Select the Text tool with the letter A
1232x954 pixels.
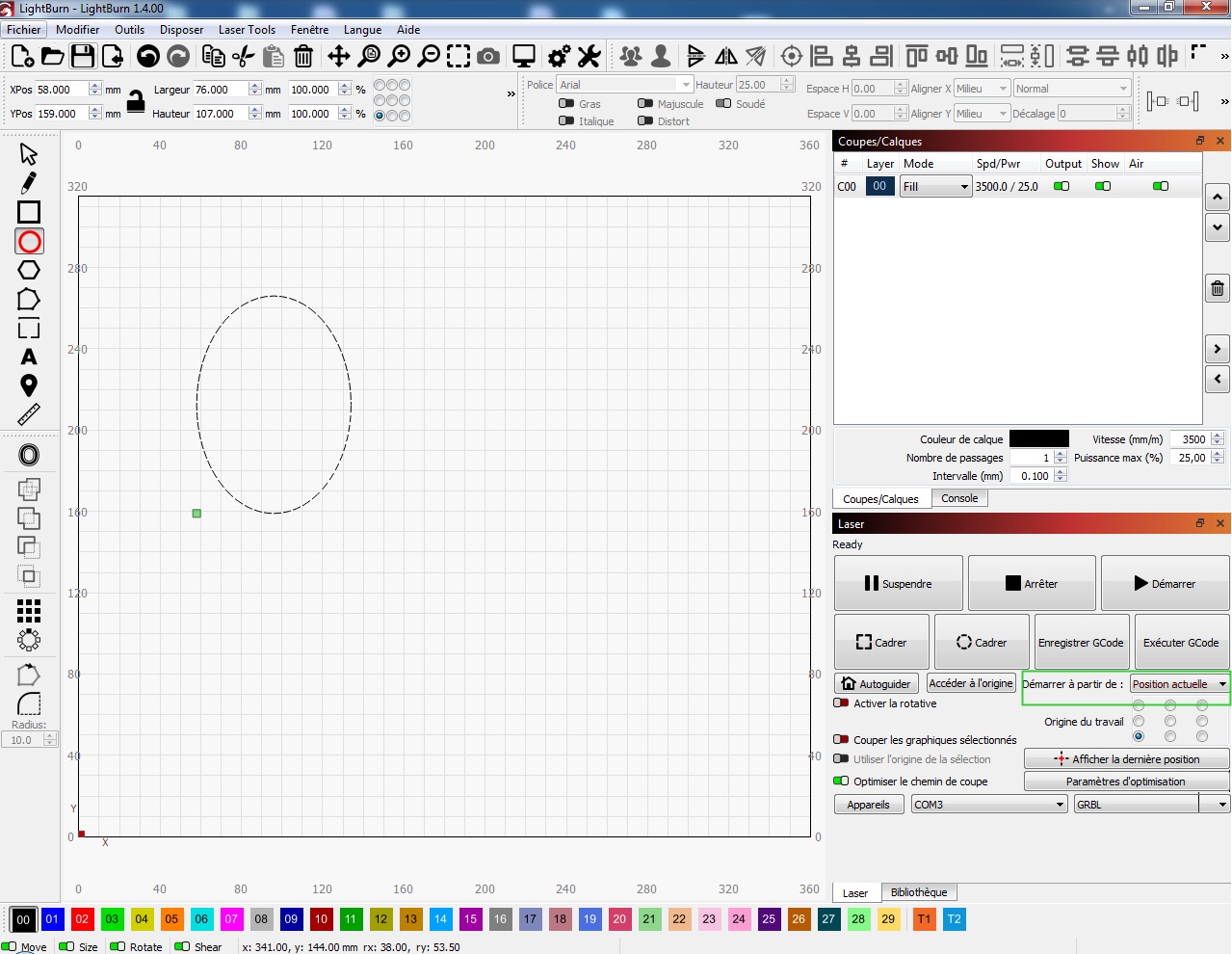29,357
